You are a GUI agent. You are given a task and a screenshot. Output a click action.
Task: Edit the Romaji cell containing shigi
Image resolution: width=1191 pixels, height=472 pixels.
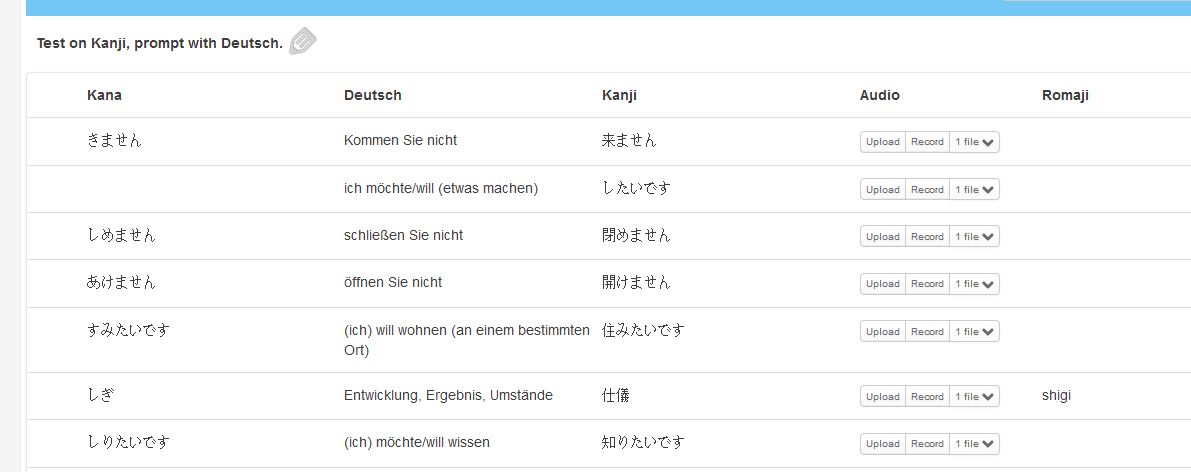[x=1057, y=396]
